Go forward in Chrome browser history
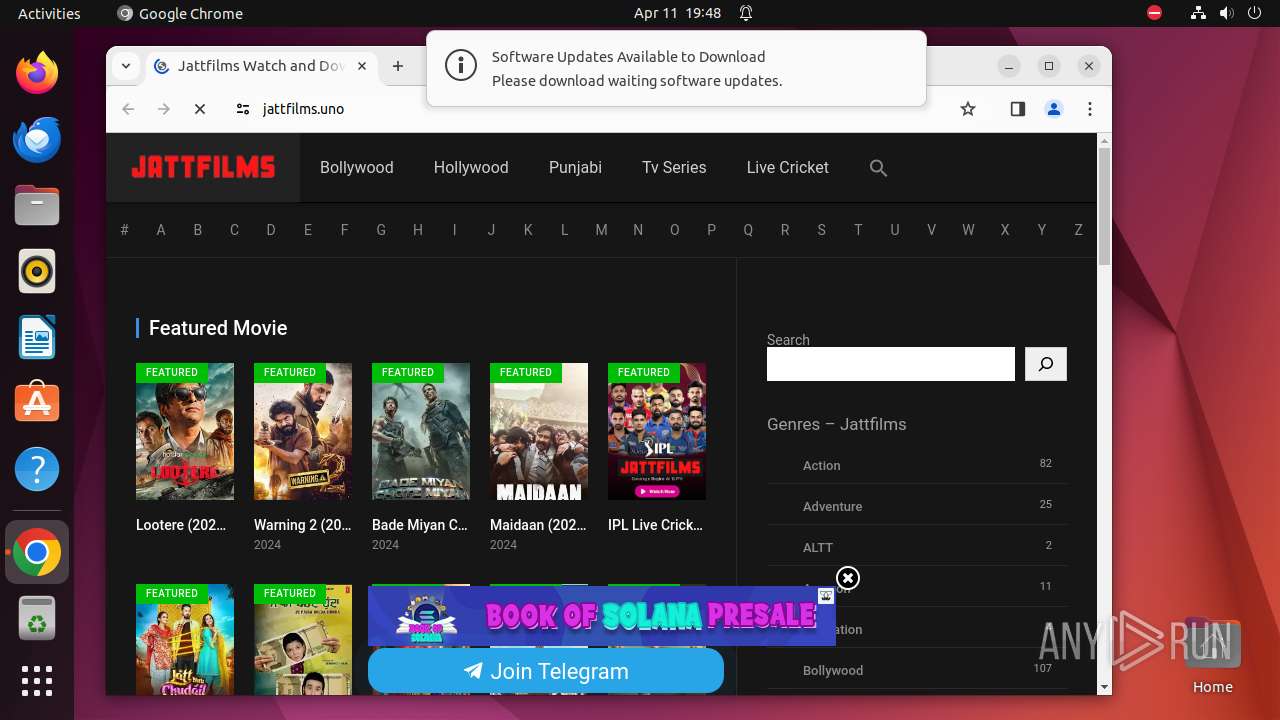The width and height of the screenshot is (1280, 720). [x=164, y=109]
